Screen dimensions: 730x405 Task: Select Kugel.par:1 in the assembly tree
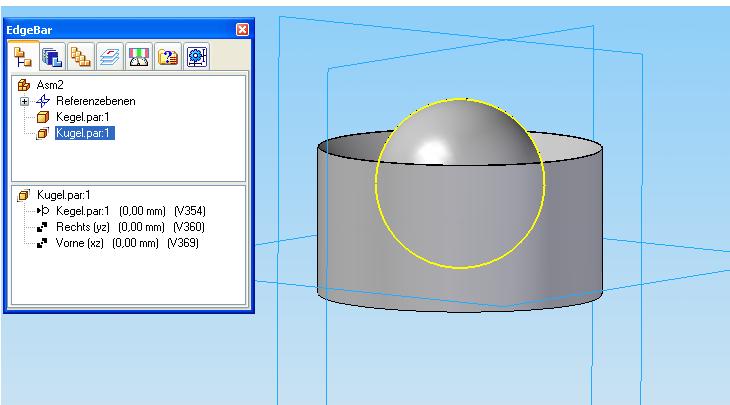point(84,132)
